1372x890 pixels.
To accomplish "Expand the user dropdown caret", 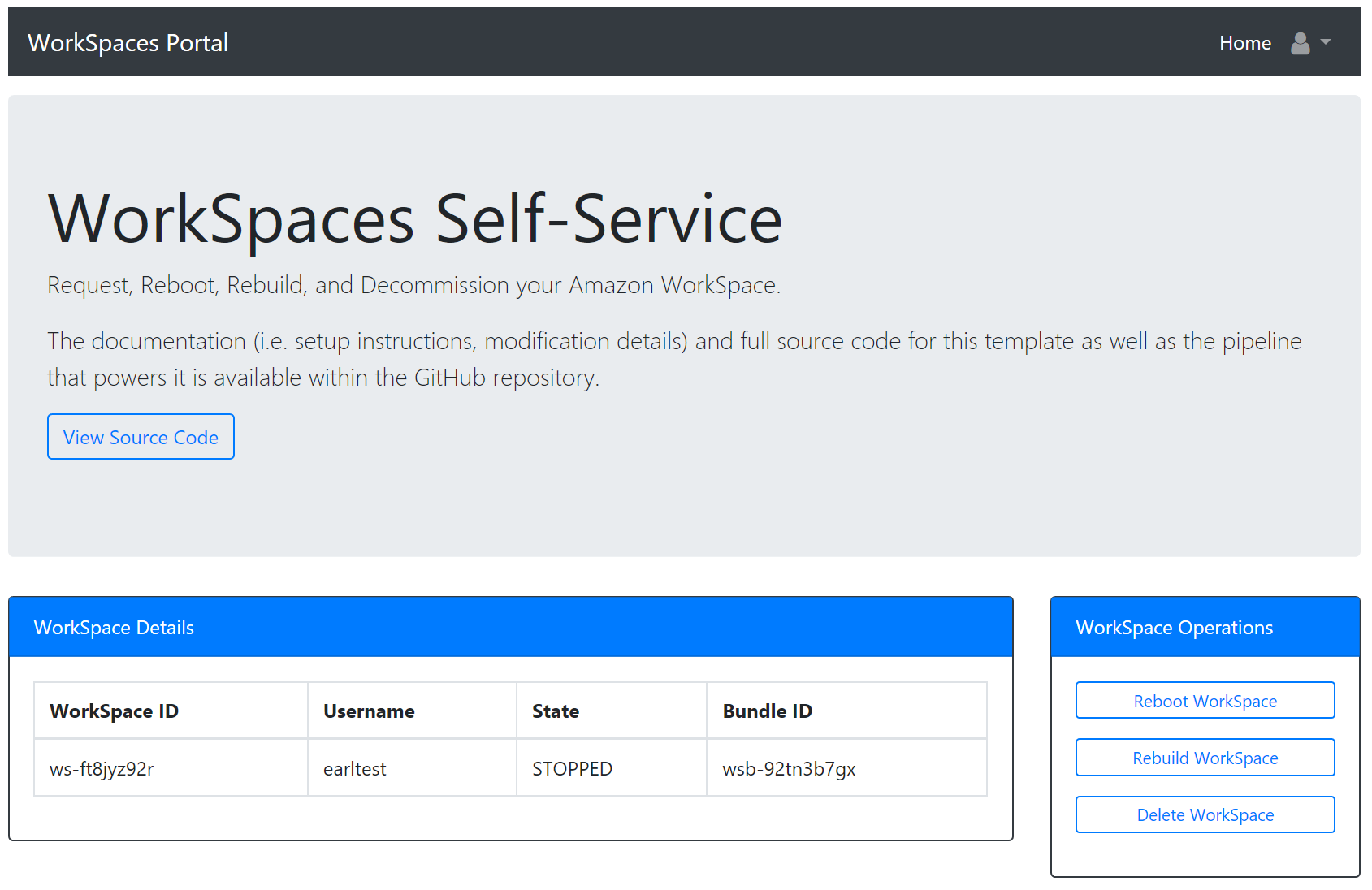I will click(1326, 42).
